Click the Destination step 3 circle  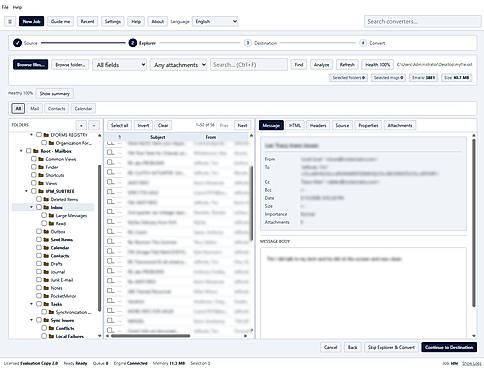click(x=247, y=43)
